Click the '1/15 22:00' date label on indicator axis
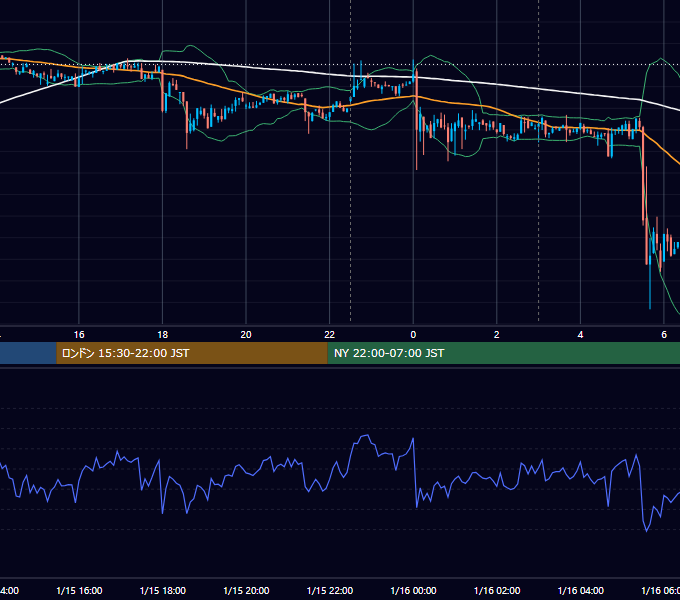Viewport: 680px width, 600px height. pyautogui.click(x=330, y=590)
